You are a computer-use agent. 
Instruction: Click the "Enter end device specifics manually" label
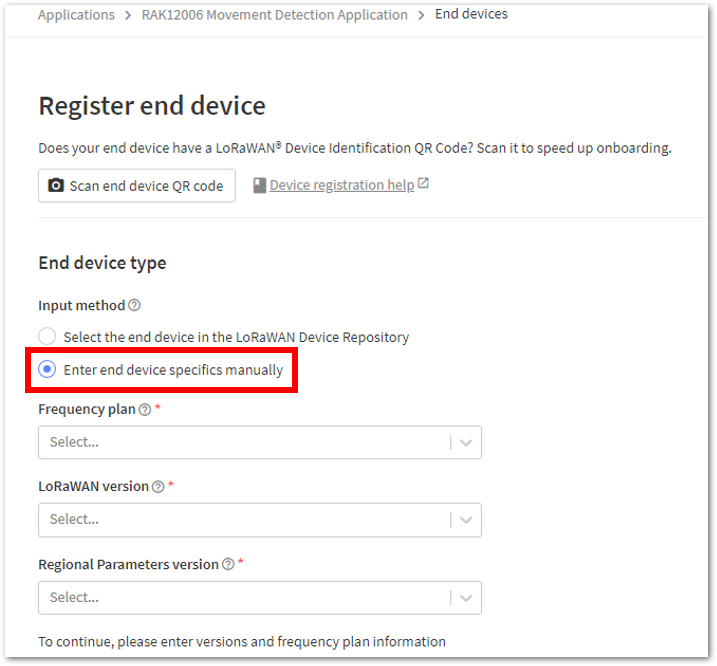click(173, 370)
